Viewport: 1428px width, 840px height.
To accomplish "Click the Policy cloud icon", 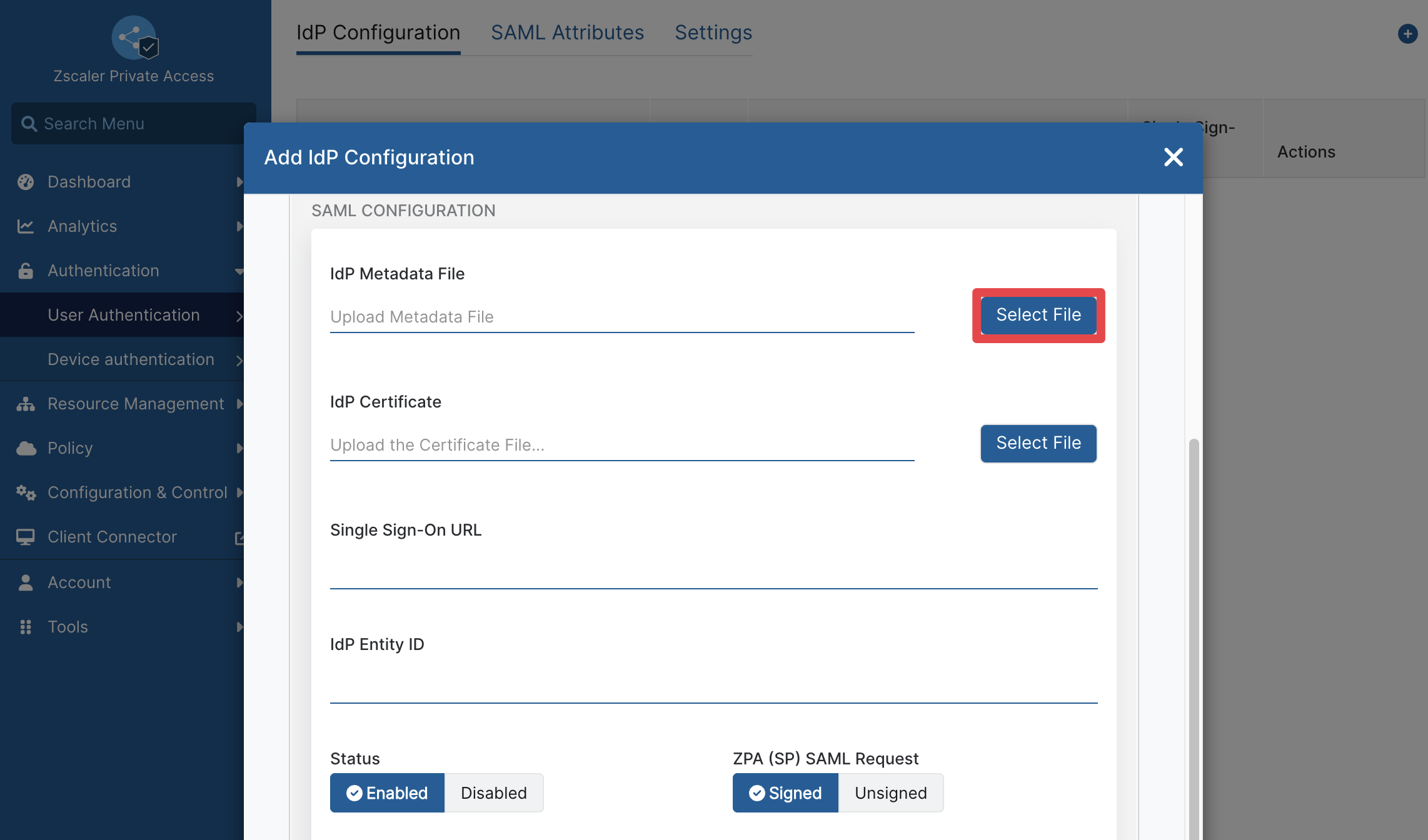I will coord(26,448).
